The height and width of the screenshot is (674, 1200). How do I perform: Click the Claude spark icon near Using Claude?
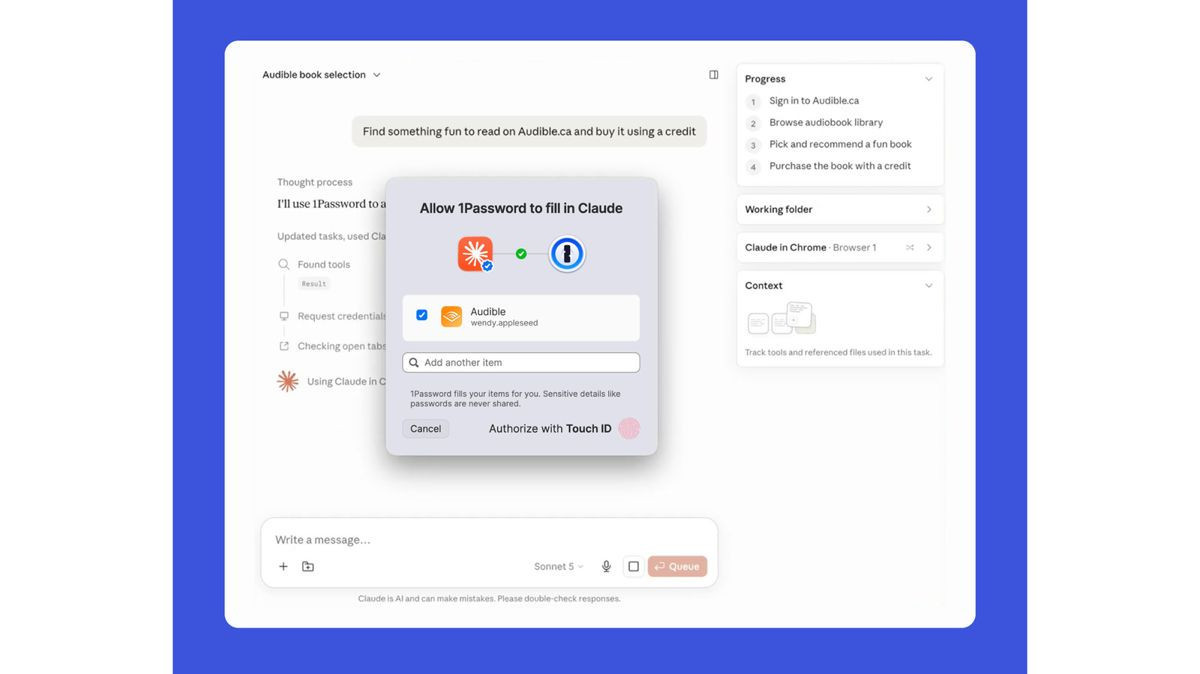tap(288, 381)
